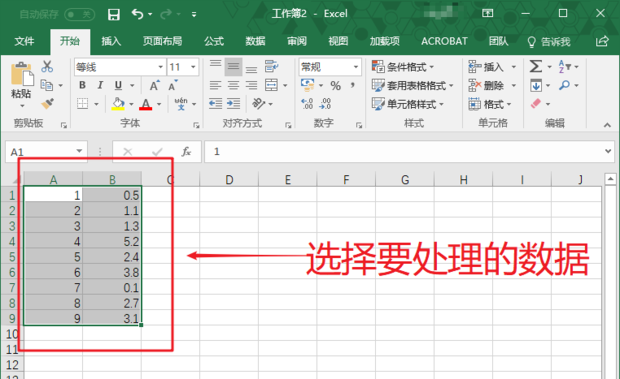
Task: Open the 公式 ribbon tab
Action: pyautogui.click(x=214, y=41)
